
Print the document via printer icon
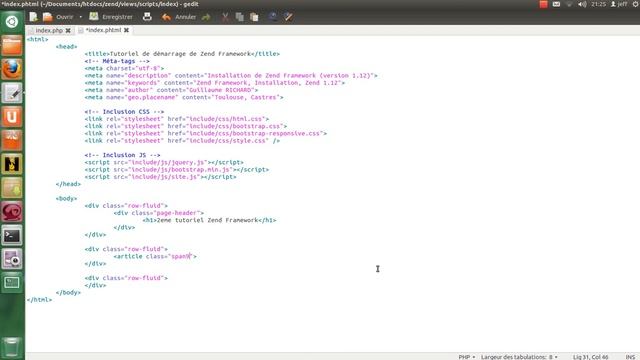pos(147,17)
